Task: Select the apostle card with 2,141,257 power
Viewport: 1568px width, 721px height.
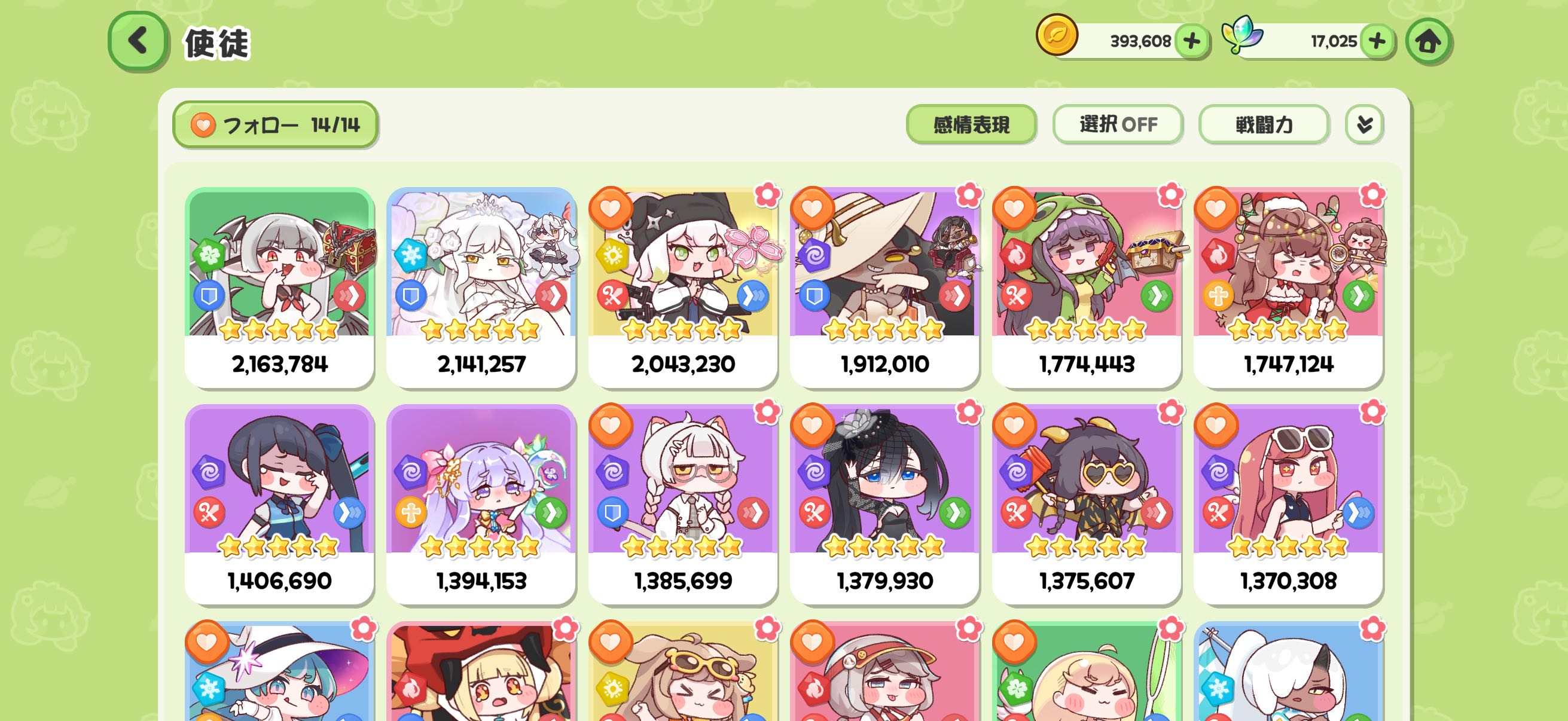Action: coord(481,287)
